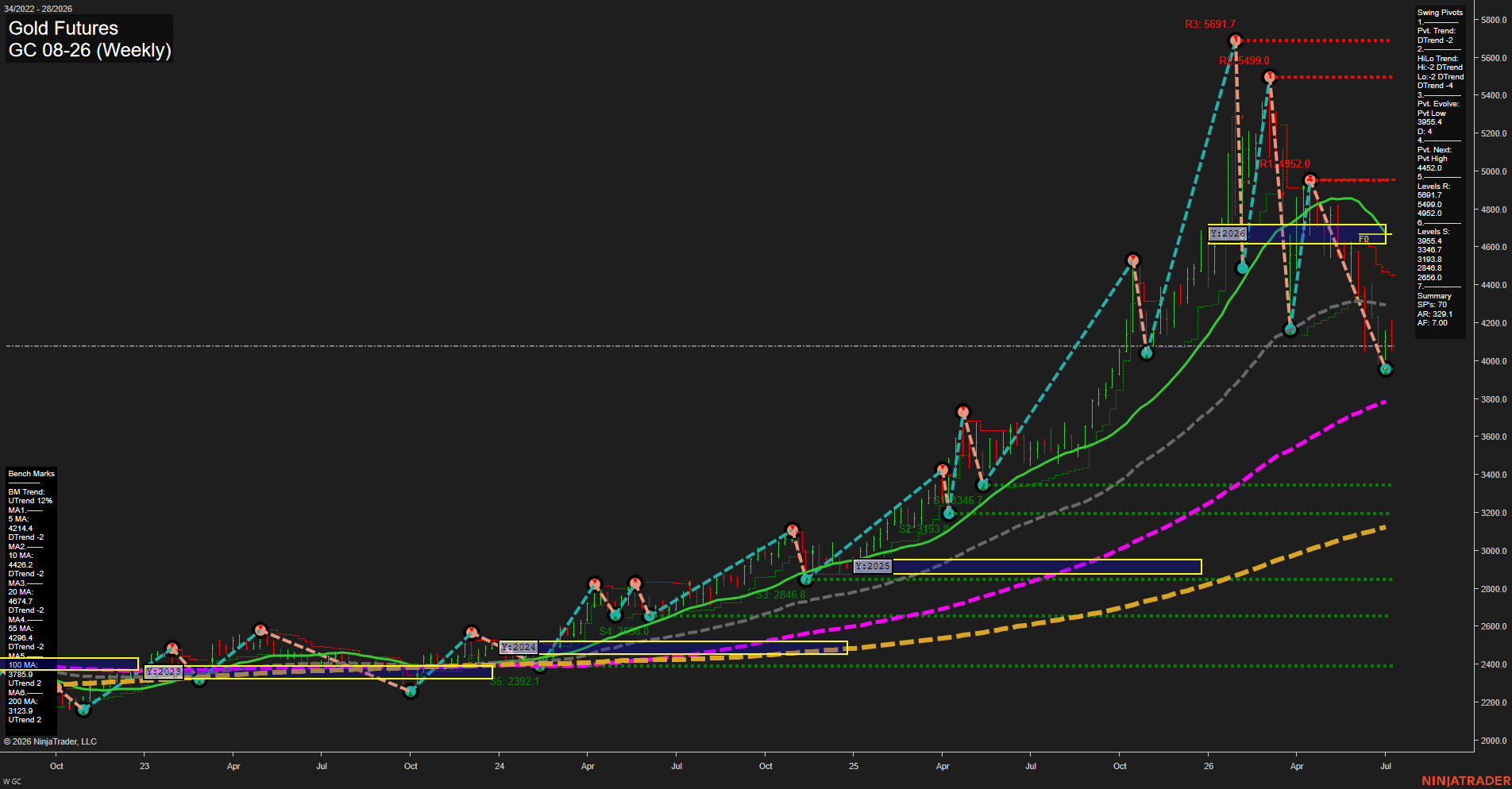
Task: Click the 'Levels S:' heading
Action: pos(1433,232)
